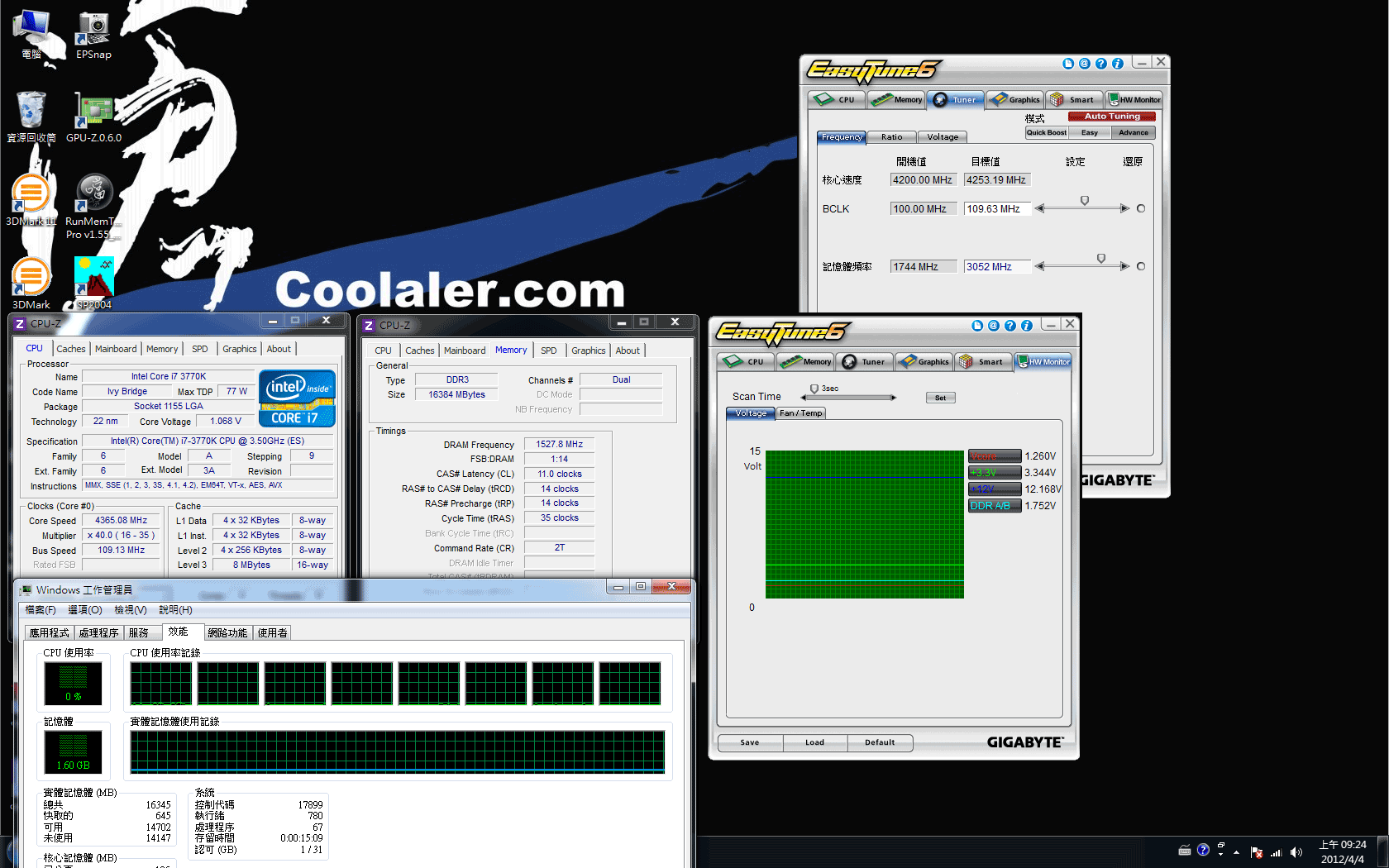1389x868 pixels.
Task: Click the Auto Tuning button
Action: coord(1111,117)
